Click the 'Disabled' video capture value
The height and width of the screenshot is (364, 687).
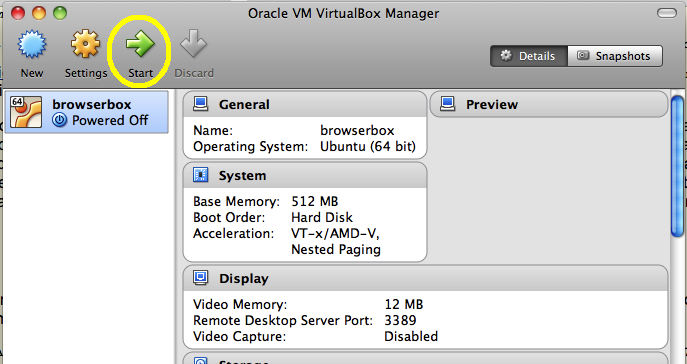(x=411, y=336)
